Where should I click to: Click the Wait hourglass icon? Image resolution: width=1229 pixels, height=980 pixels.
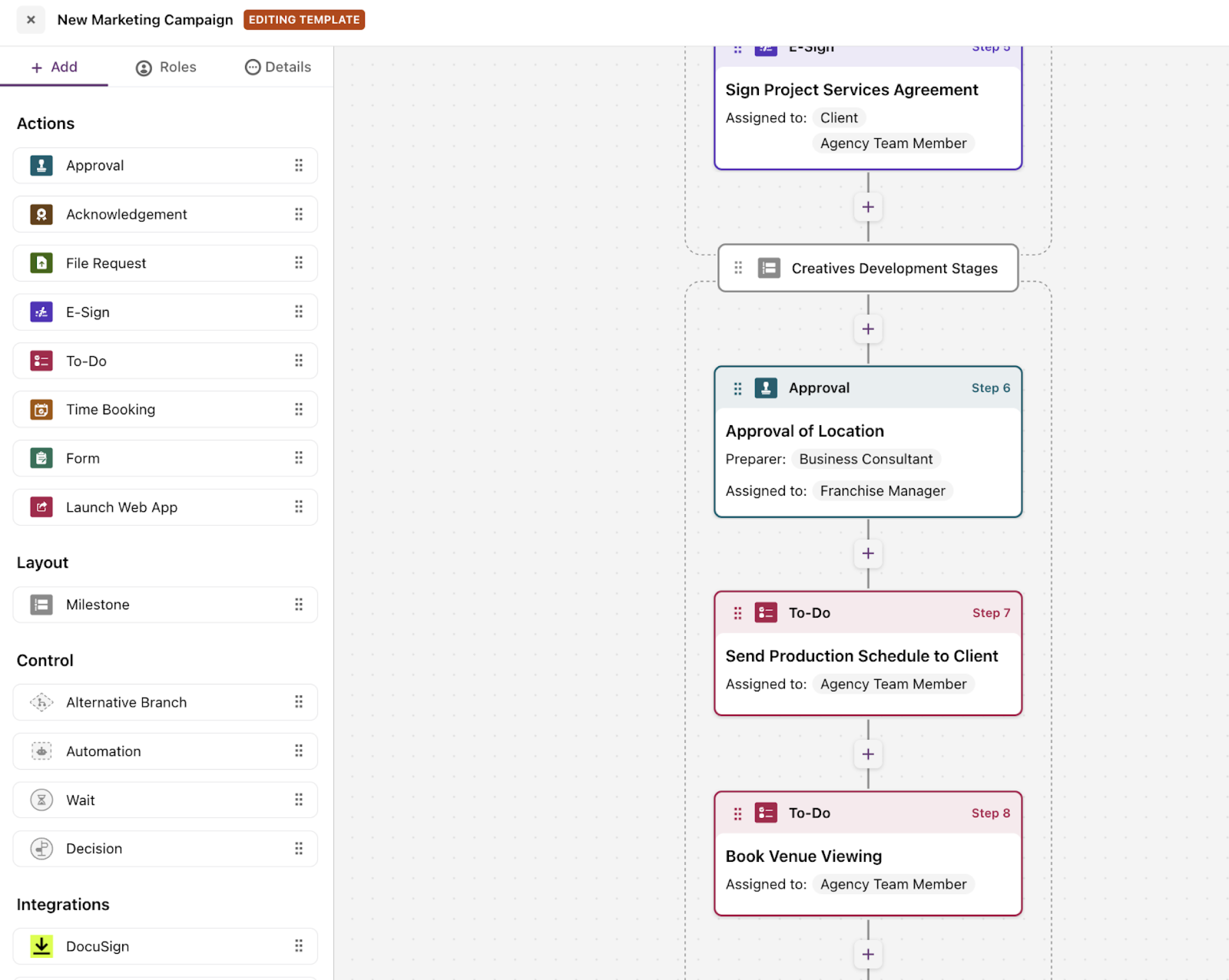tap(41, 800)
